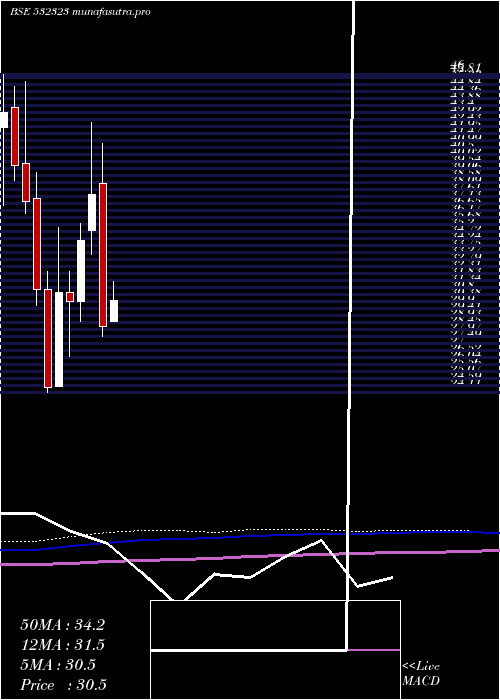Viewport: 500px width, 700px height.
Task: Select the first partially visible white candlestick
Action: [x=4, y=120]
